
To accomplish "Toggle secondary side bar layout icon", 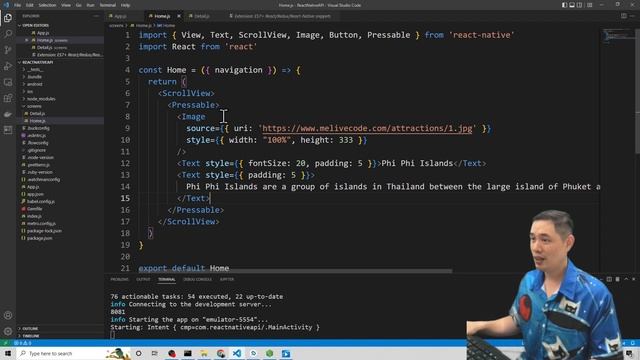I will click(x=580, y=5).
